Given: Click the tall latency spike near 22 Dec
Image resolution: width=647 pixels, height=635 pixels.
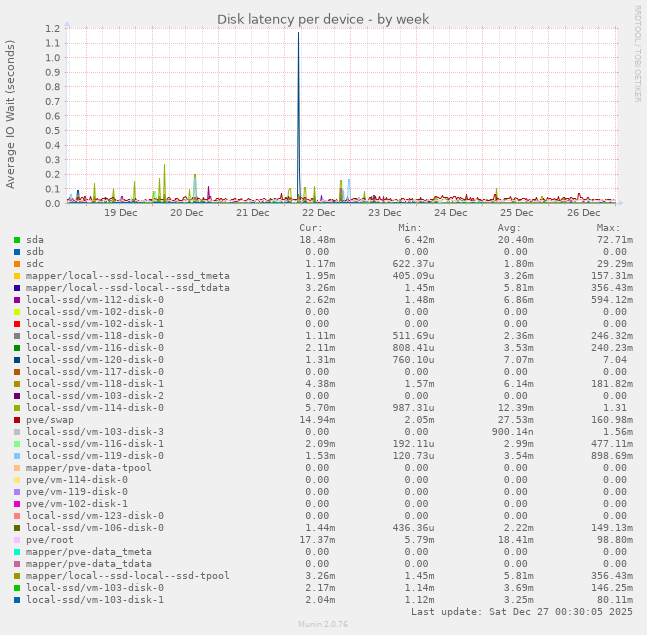Looking at the screenshot, I should (x=298, y=116).
